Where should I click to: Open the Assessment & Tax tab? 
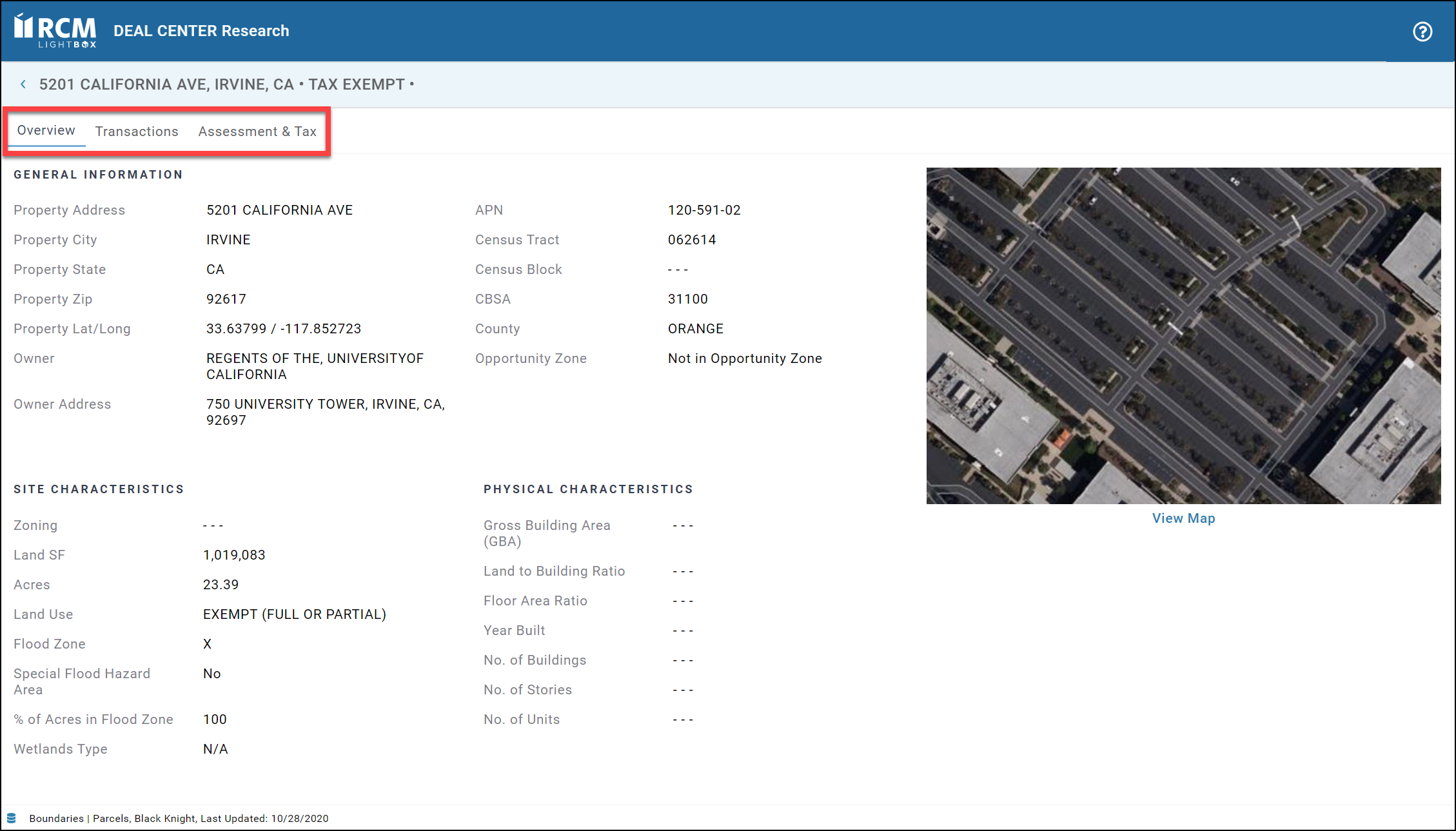pos(257,132)
